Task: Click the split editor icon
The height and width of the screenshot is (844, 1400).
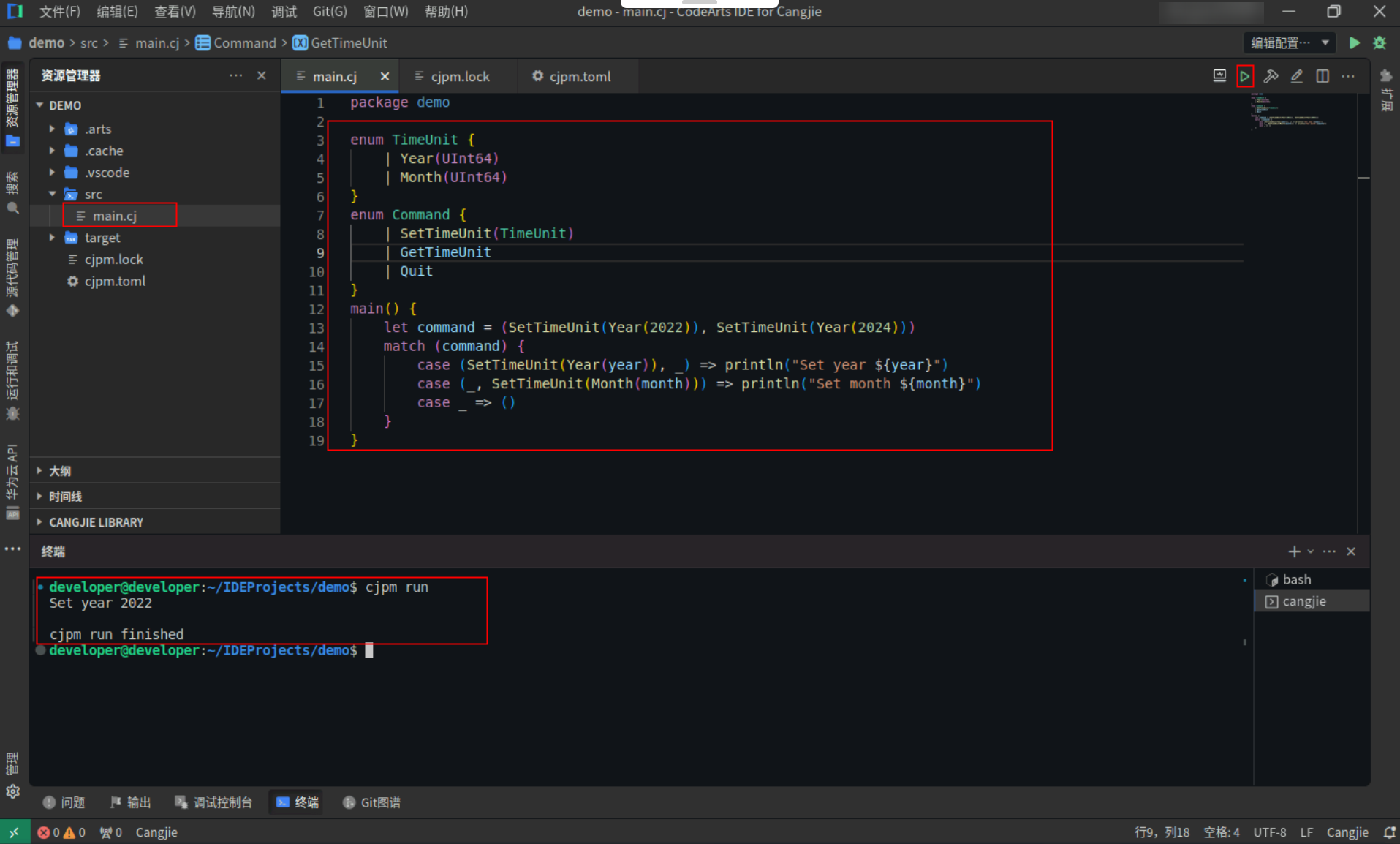Action: 1323,76
